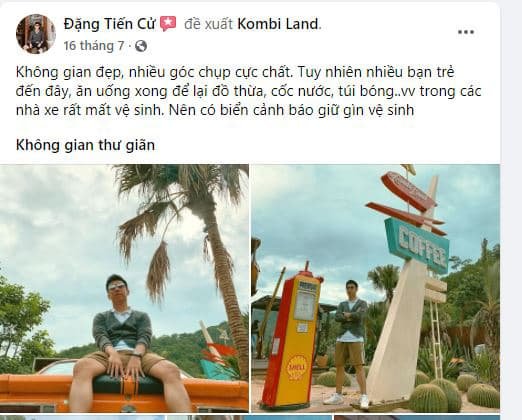Open the bottom-right partially visible photo

417,417
